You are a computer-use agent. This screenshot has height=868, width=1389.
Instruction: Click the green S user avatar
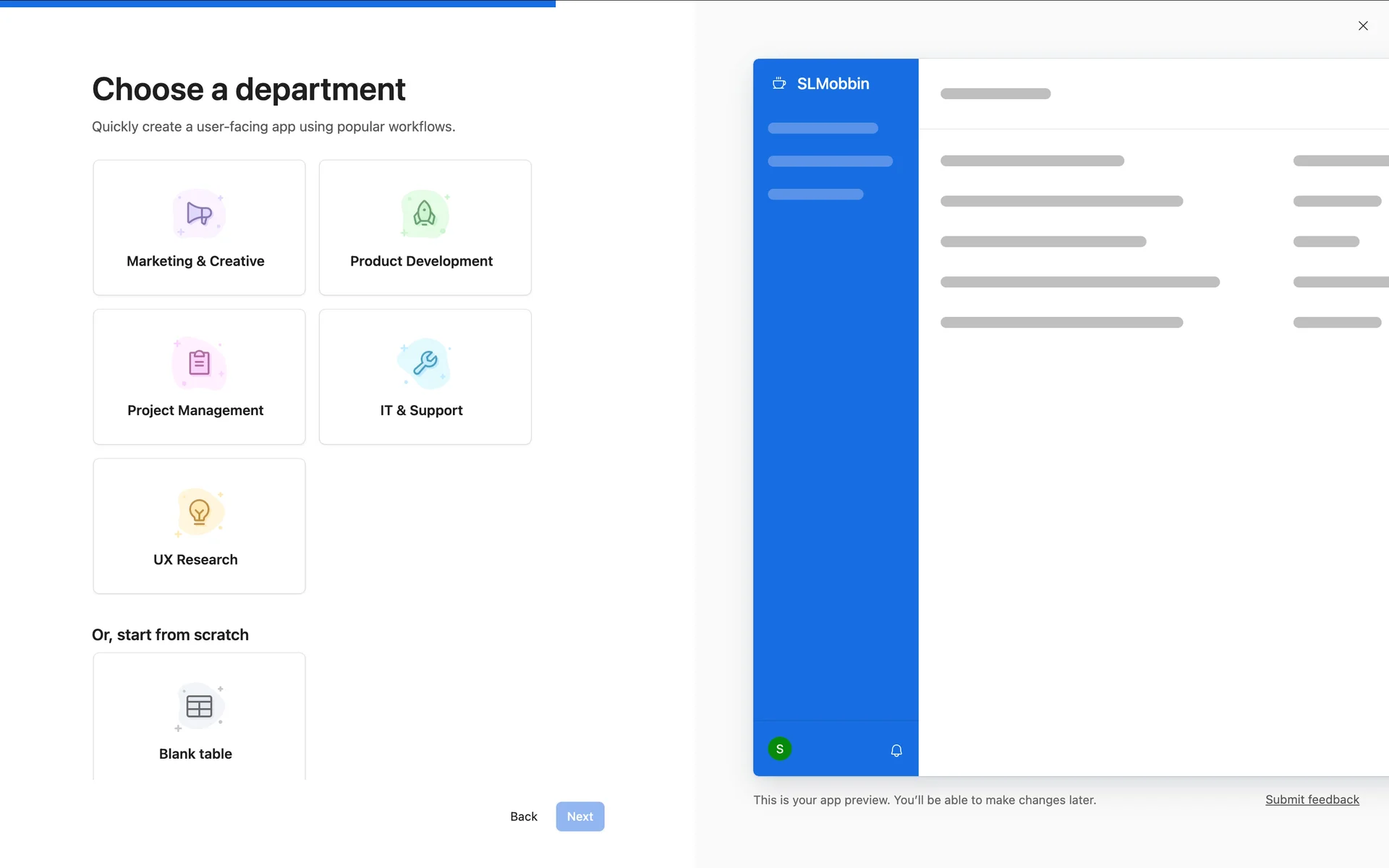780,749
